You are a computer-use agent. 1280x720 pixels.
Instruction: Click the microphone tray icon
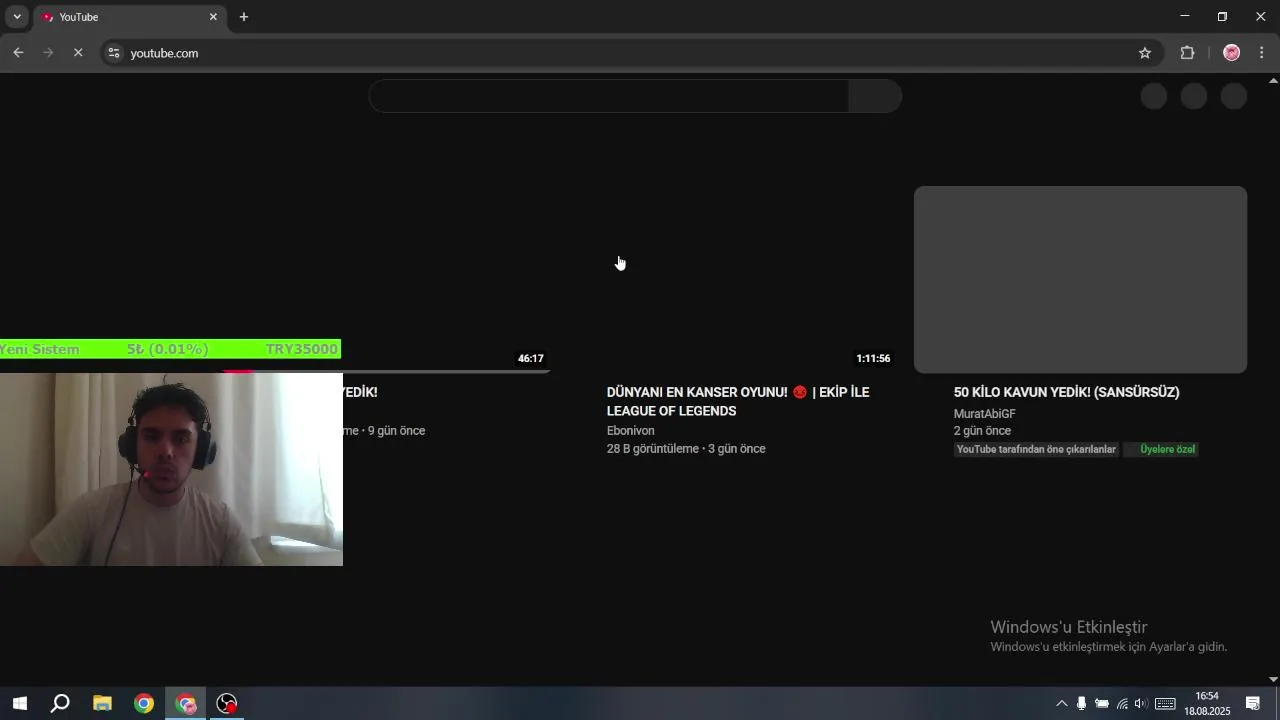click(x=1081, y=704)
